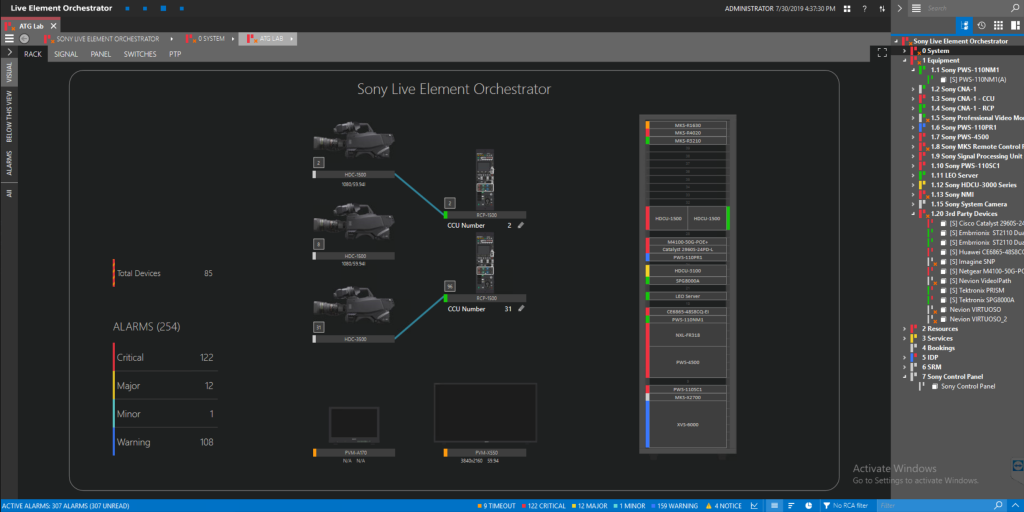Image resolution: width=1024 pixels, height=512 pixels.
Task: Click the back navigation arrow button
Action: pyautogui.click(x=24, y=39)
